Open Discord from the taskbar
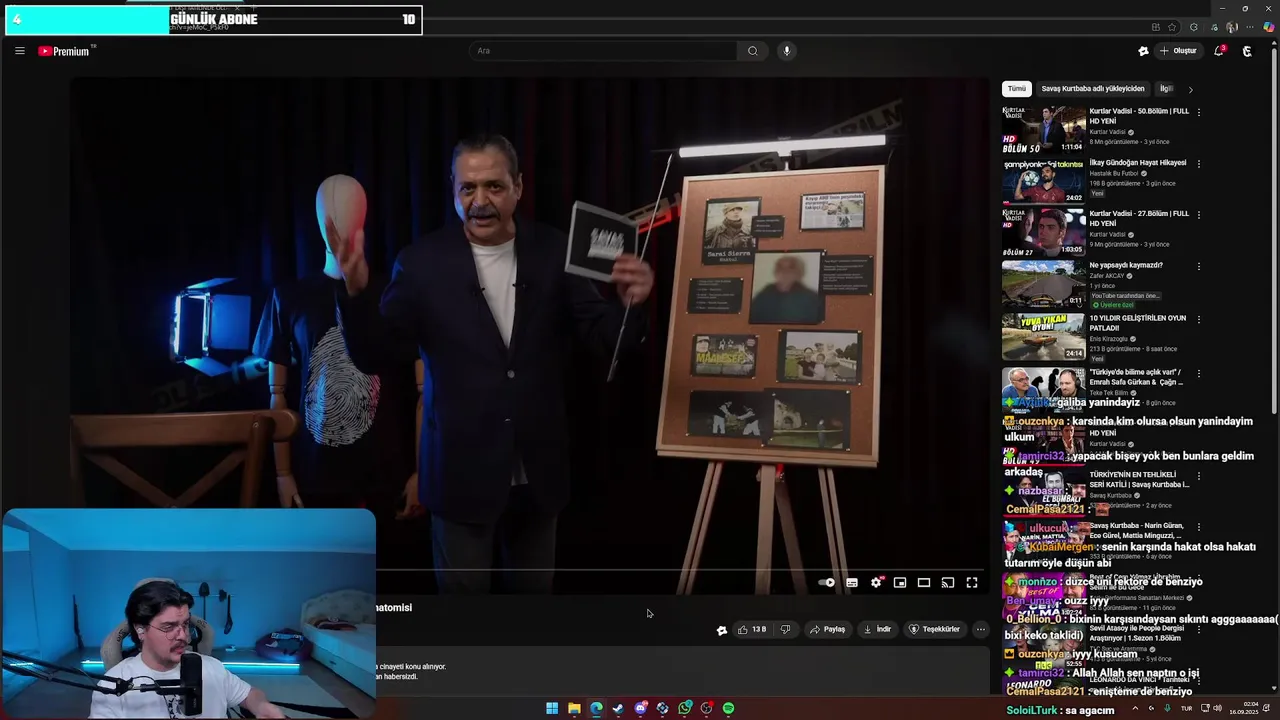Viewport: 1280px width, 720px height. [640, 708]
